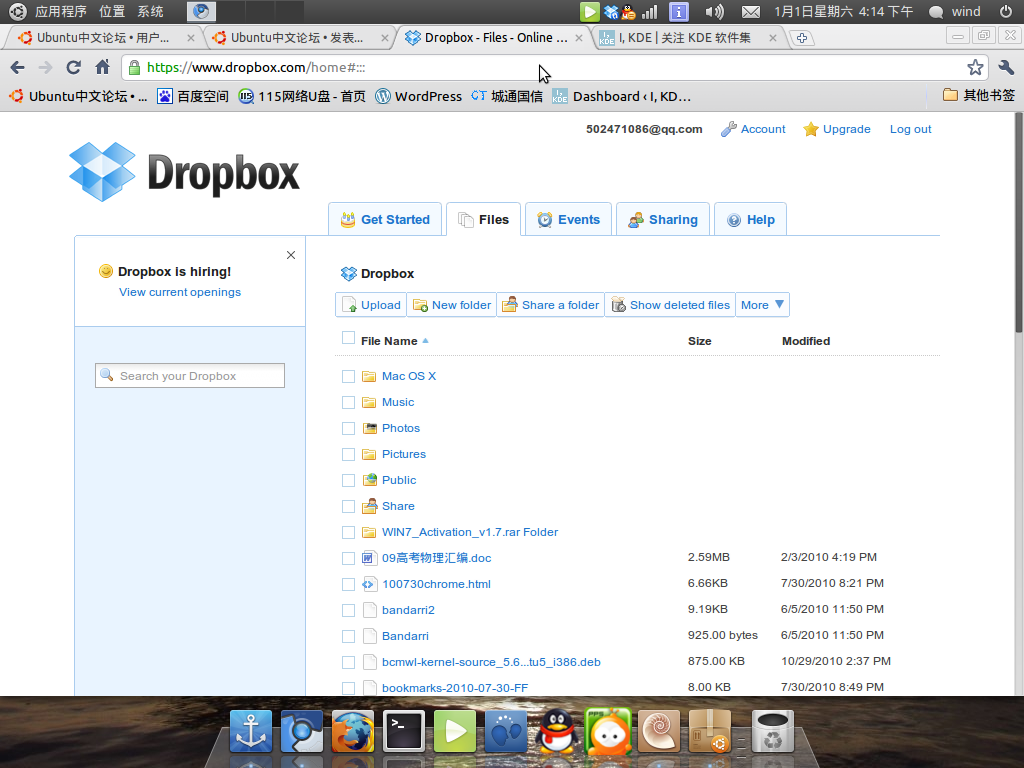Check the box for Share folder
The image size is (1024, 768).
[x=348, y=507]
